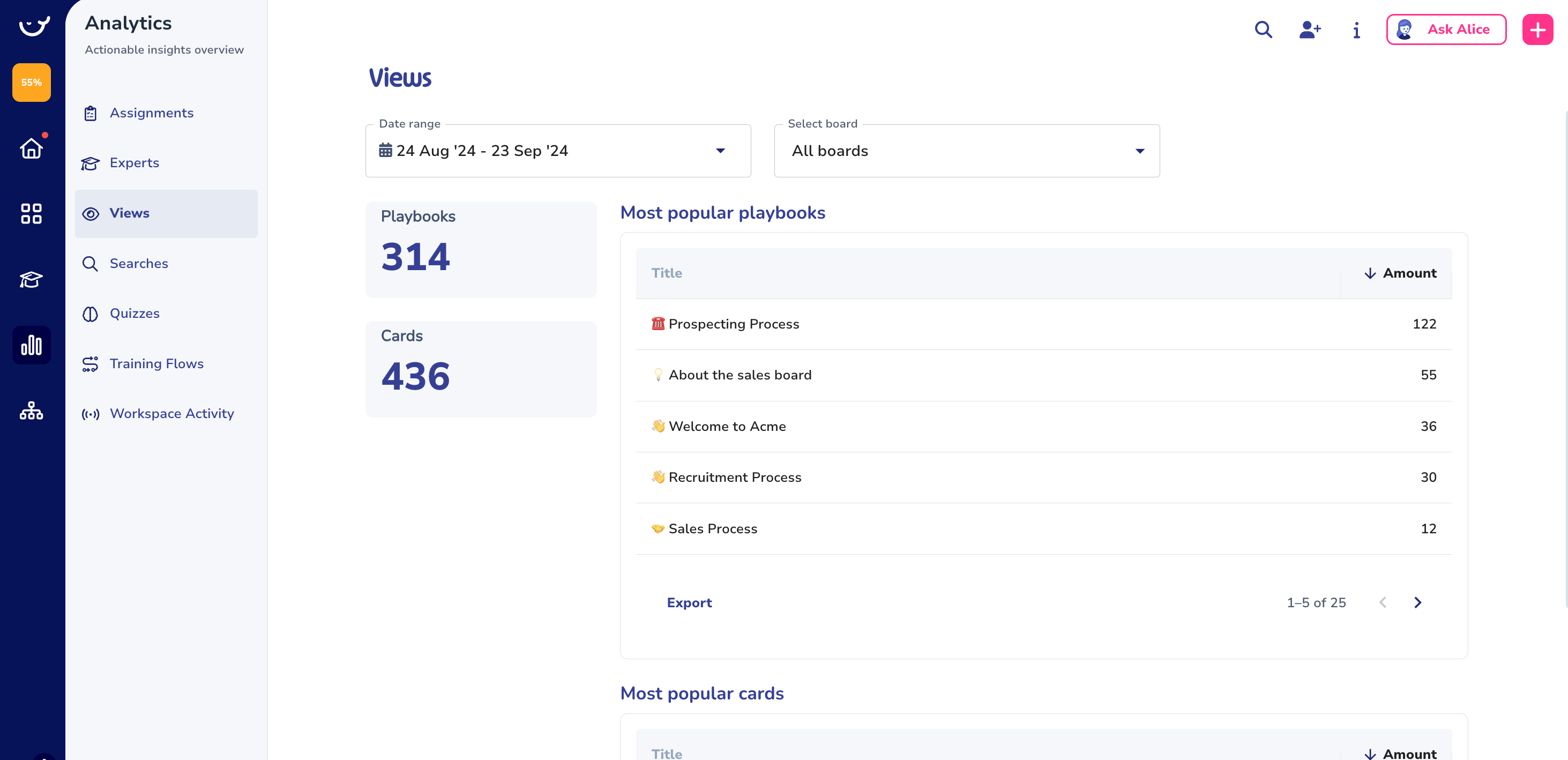1568x760 pixels.
Task: Expand the Select board dropdown
Action: click(x=966, y=151)
